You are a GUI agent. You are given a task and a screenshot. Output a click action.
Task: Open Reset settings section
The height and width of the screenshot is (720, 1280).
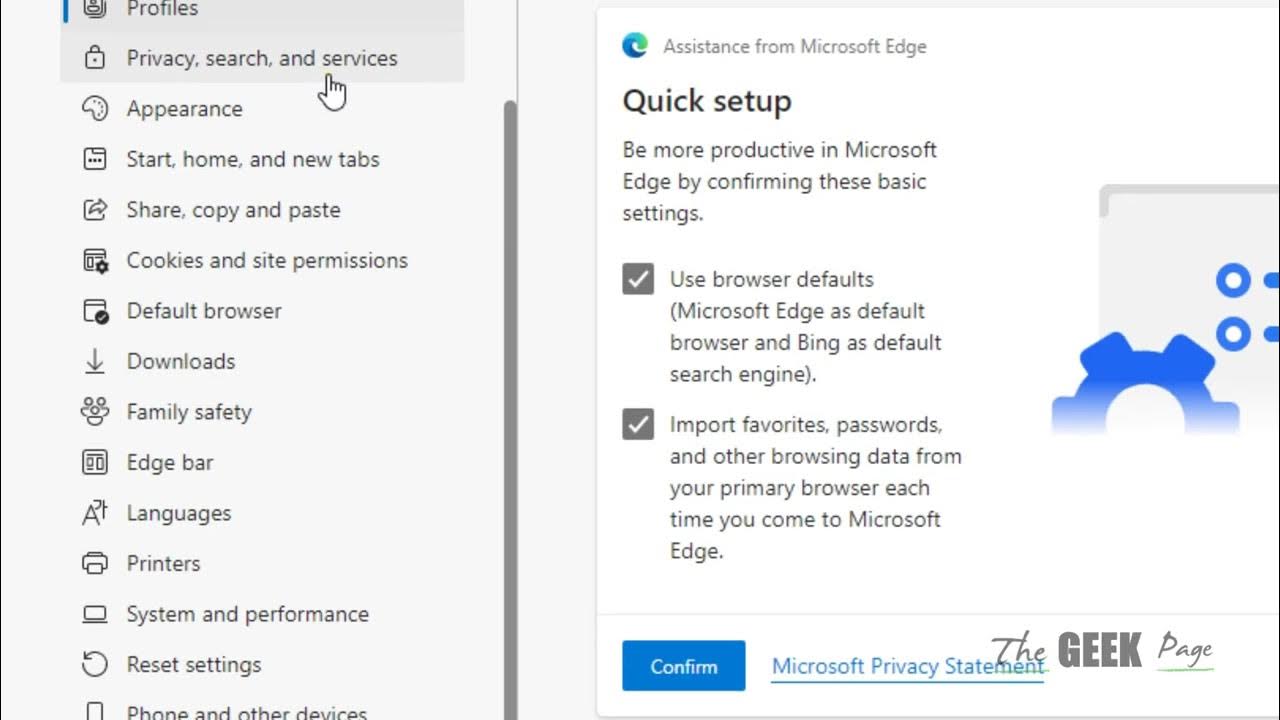[x=193, y=665]
